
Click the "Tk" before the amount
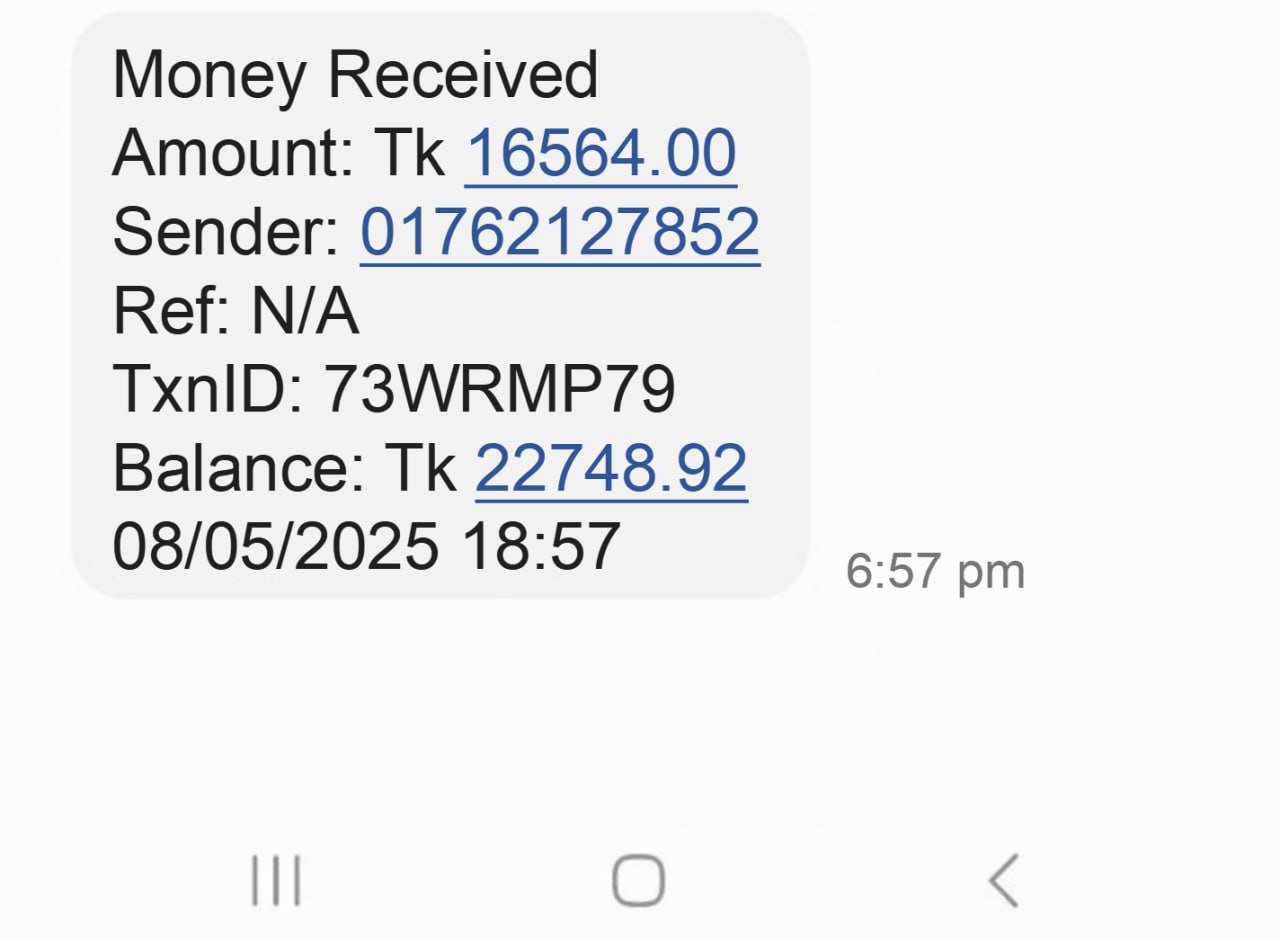tap(410, 154)
